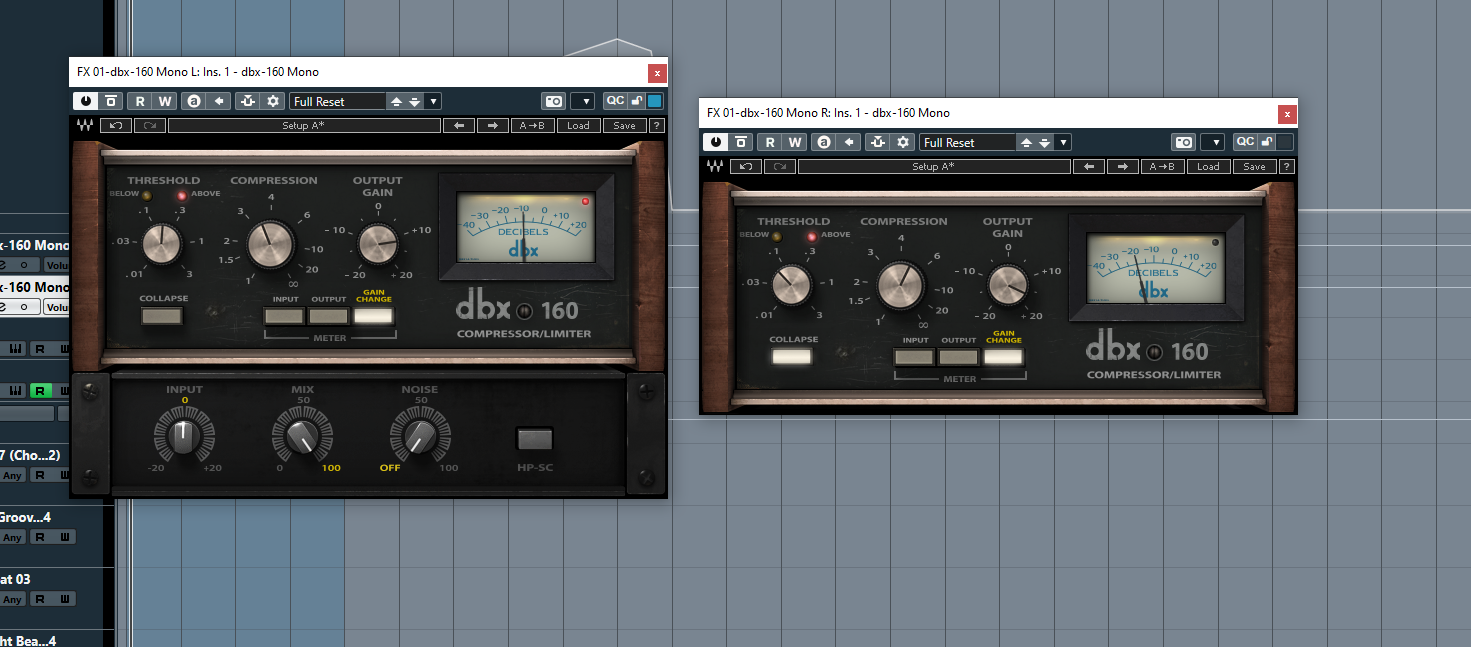
Task: Open Setup A* menu in Mono R window
Action: [x=934, y=167]
